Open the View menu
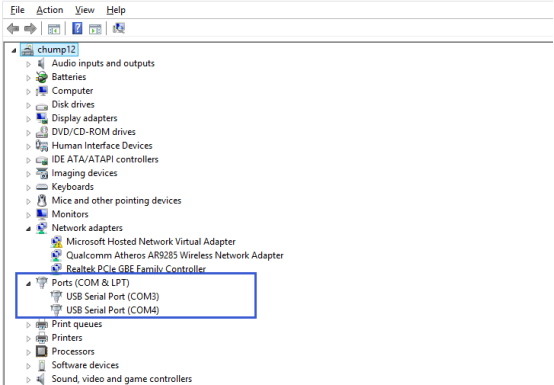 click(x=85, y=10)
